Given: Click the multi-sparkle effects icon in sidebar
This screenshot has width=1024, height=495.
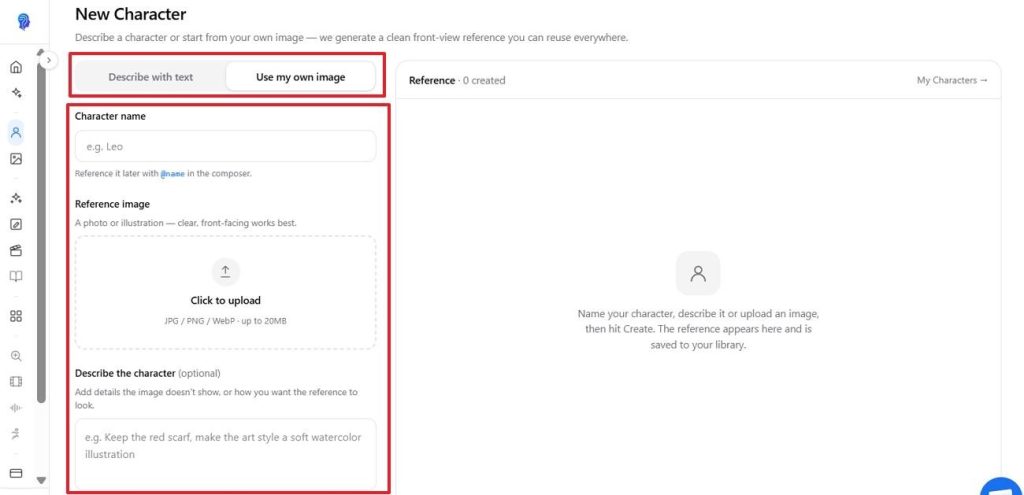Looking at the screenshot, I should (x=16, y=198).
